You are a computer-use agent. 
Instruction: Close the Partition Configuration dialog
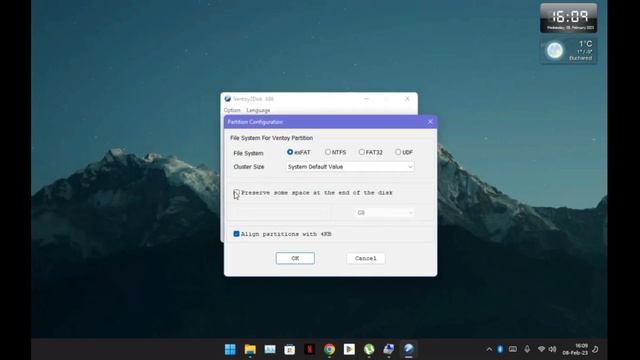pos(430,122)
